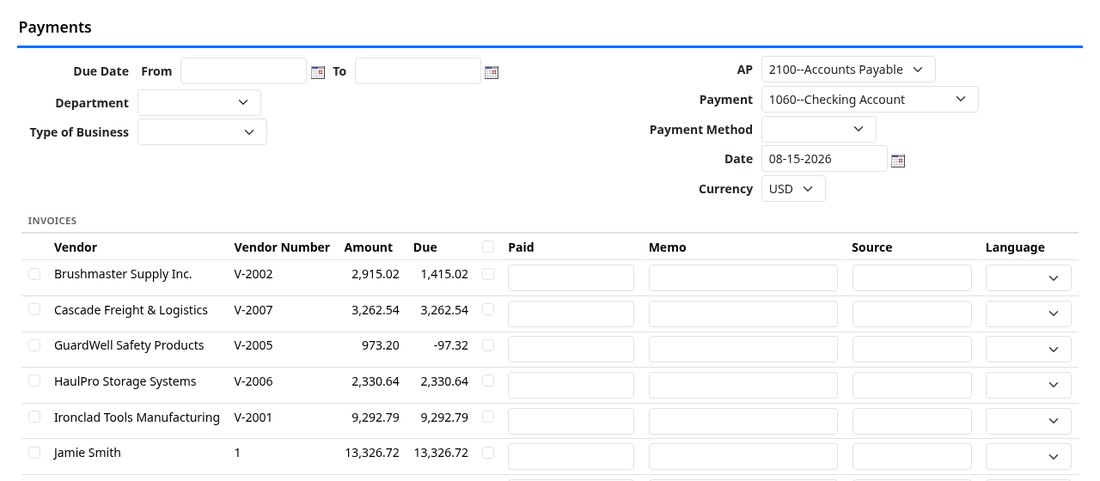Click the Source field for Jamie Smith
The image size is (1100, 481).
coord(912,456)
